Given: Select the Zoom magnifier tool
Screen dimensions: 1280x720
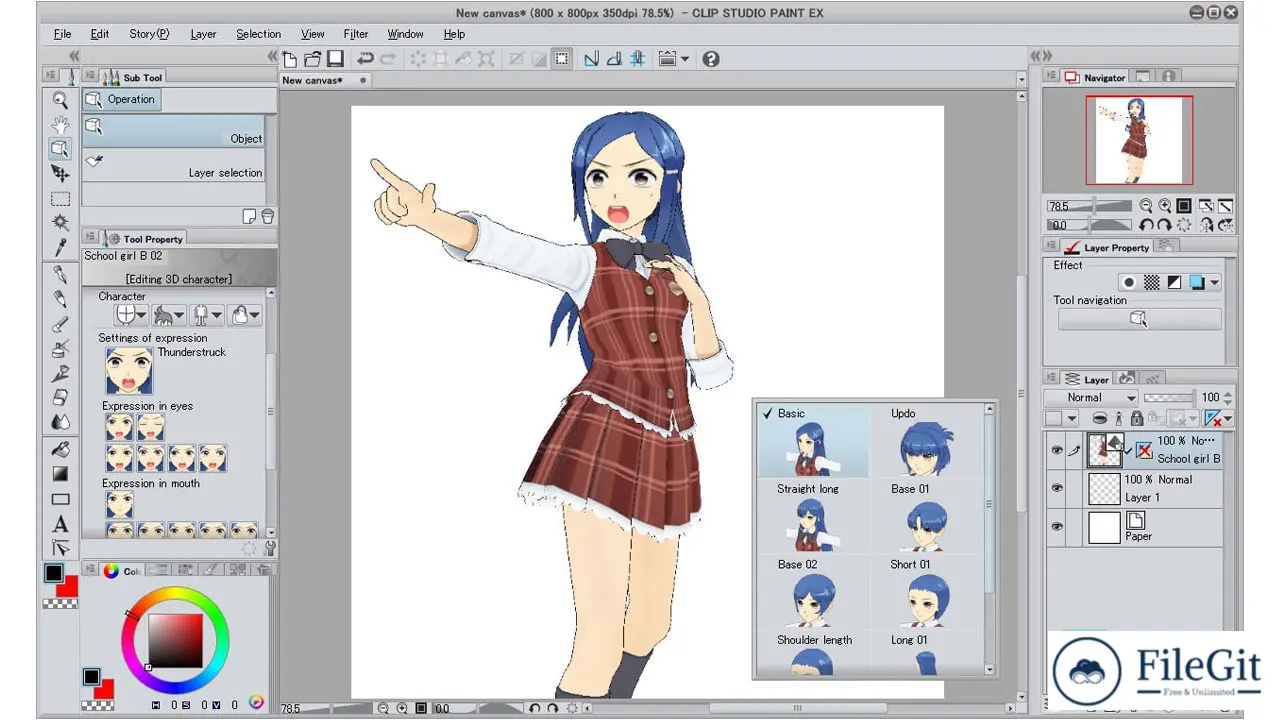Looking at the screenshot, I should click(60, 100).
